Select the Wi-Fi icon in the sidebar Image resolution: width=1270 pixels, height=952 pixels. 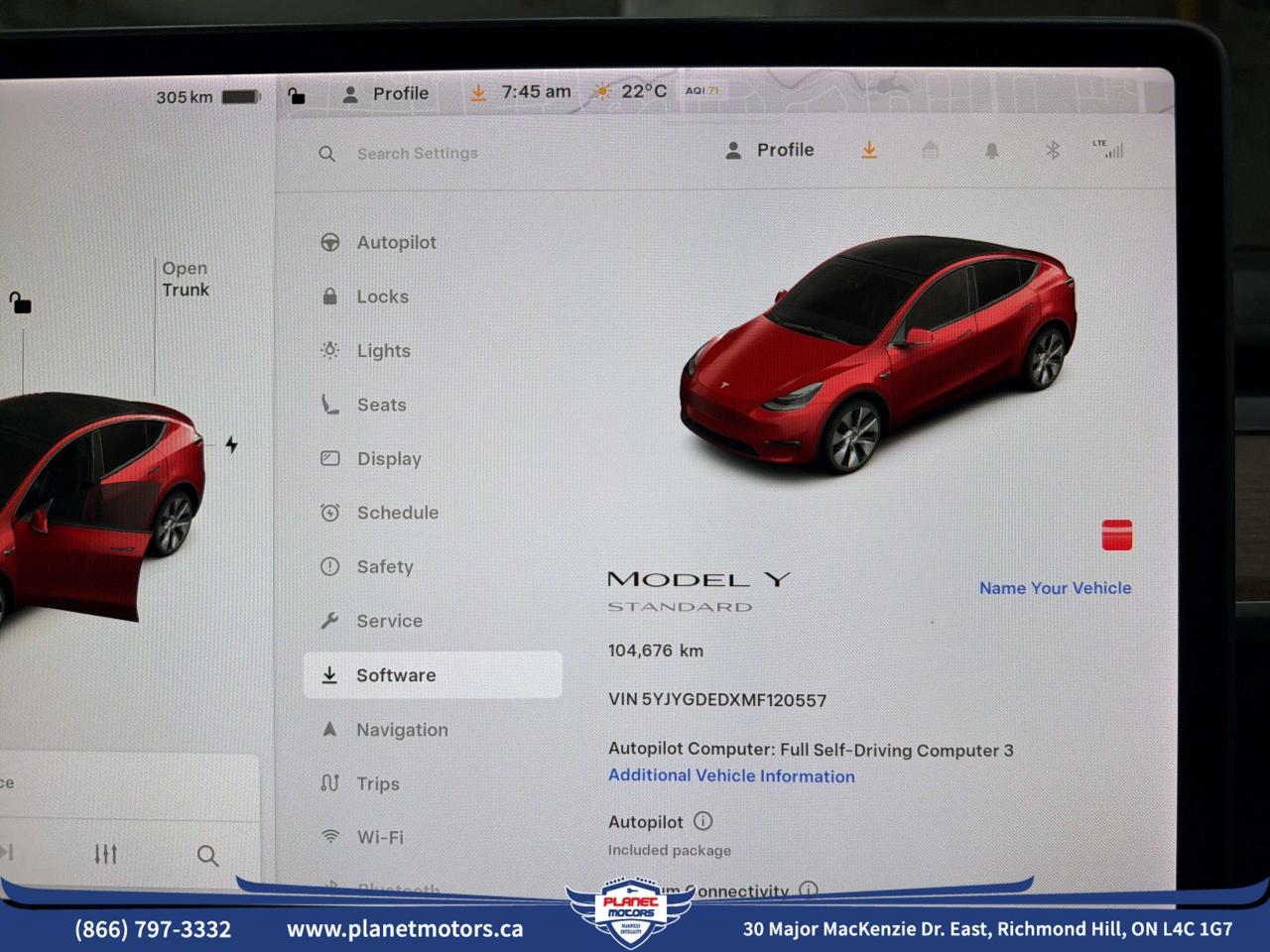[332, 837]
